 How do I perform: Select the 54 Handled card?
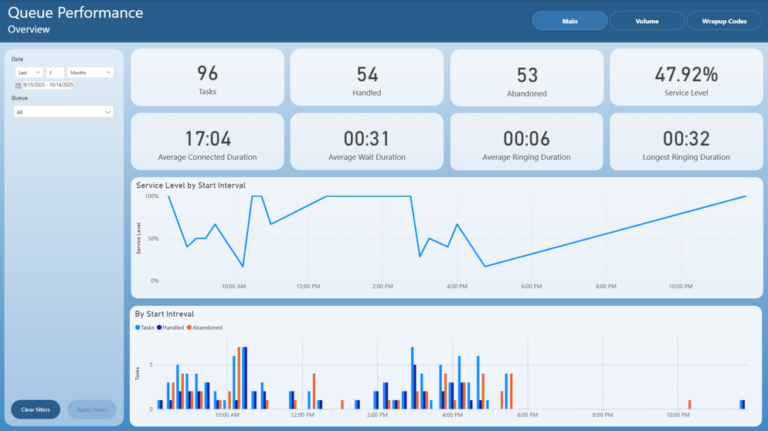click(367, 77)
